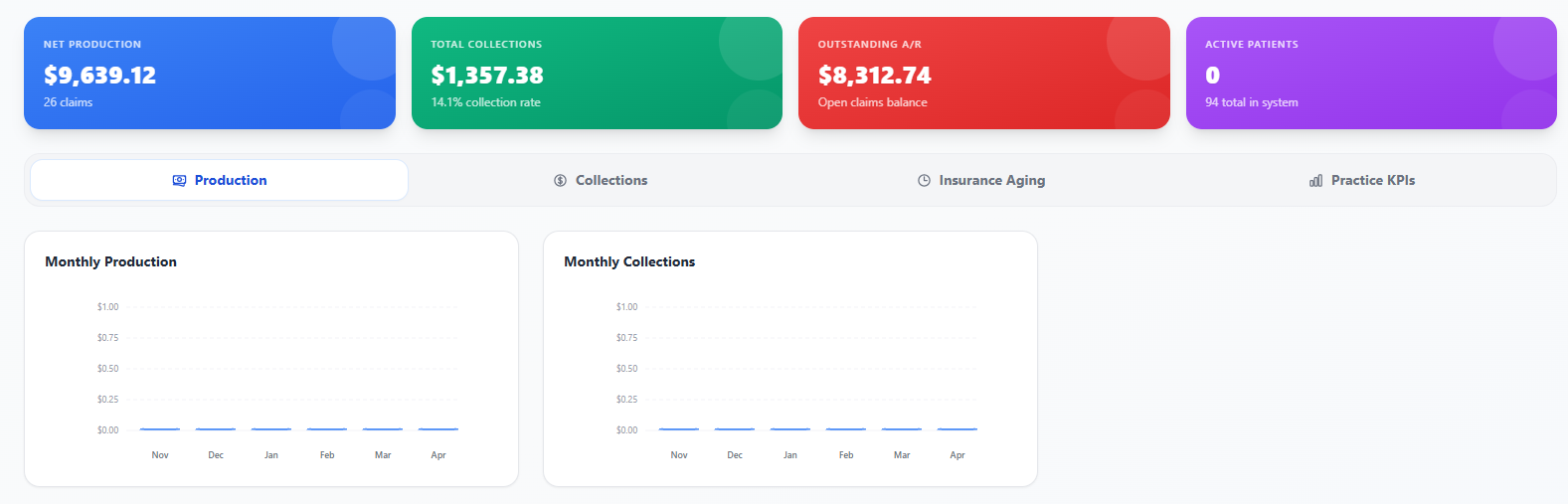Switch to the Collections tab
This screenshot has width=1568, height=504.
coord(601,180)
